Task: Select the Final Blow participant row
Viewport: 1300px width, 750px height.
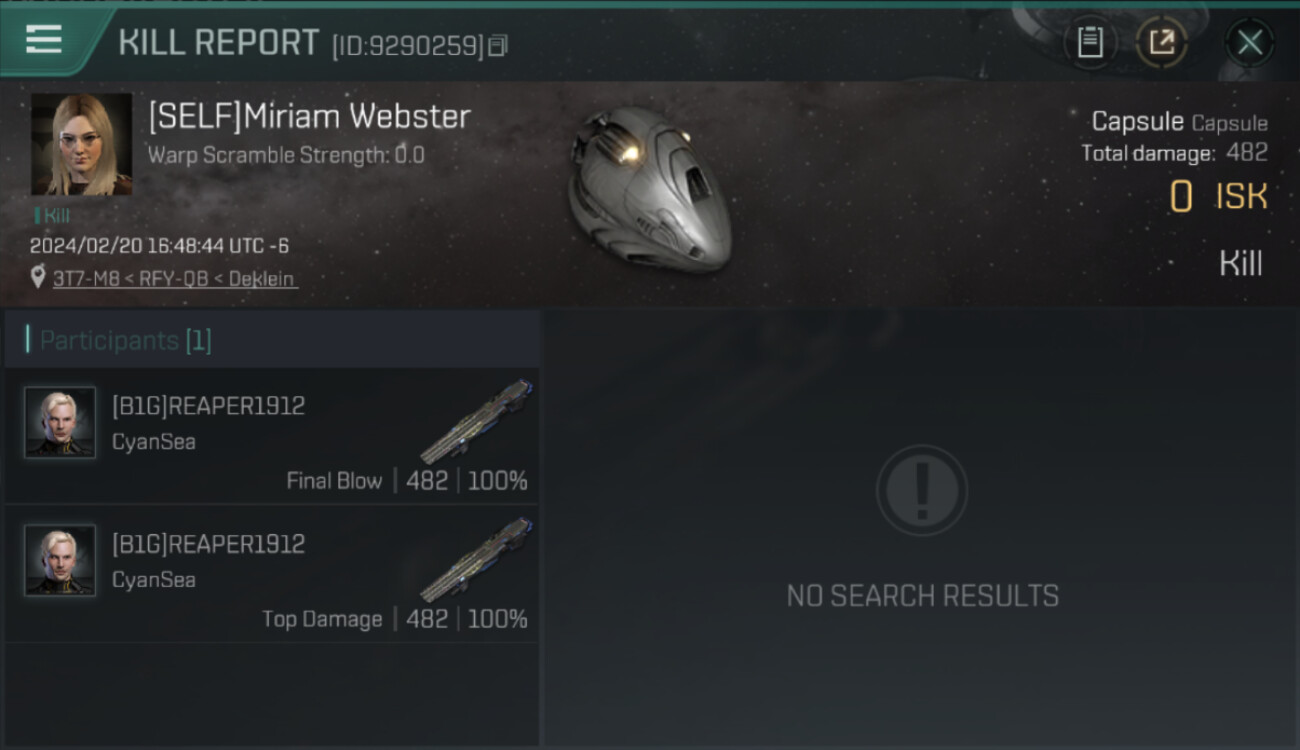Action: click(x=272, y=436)
